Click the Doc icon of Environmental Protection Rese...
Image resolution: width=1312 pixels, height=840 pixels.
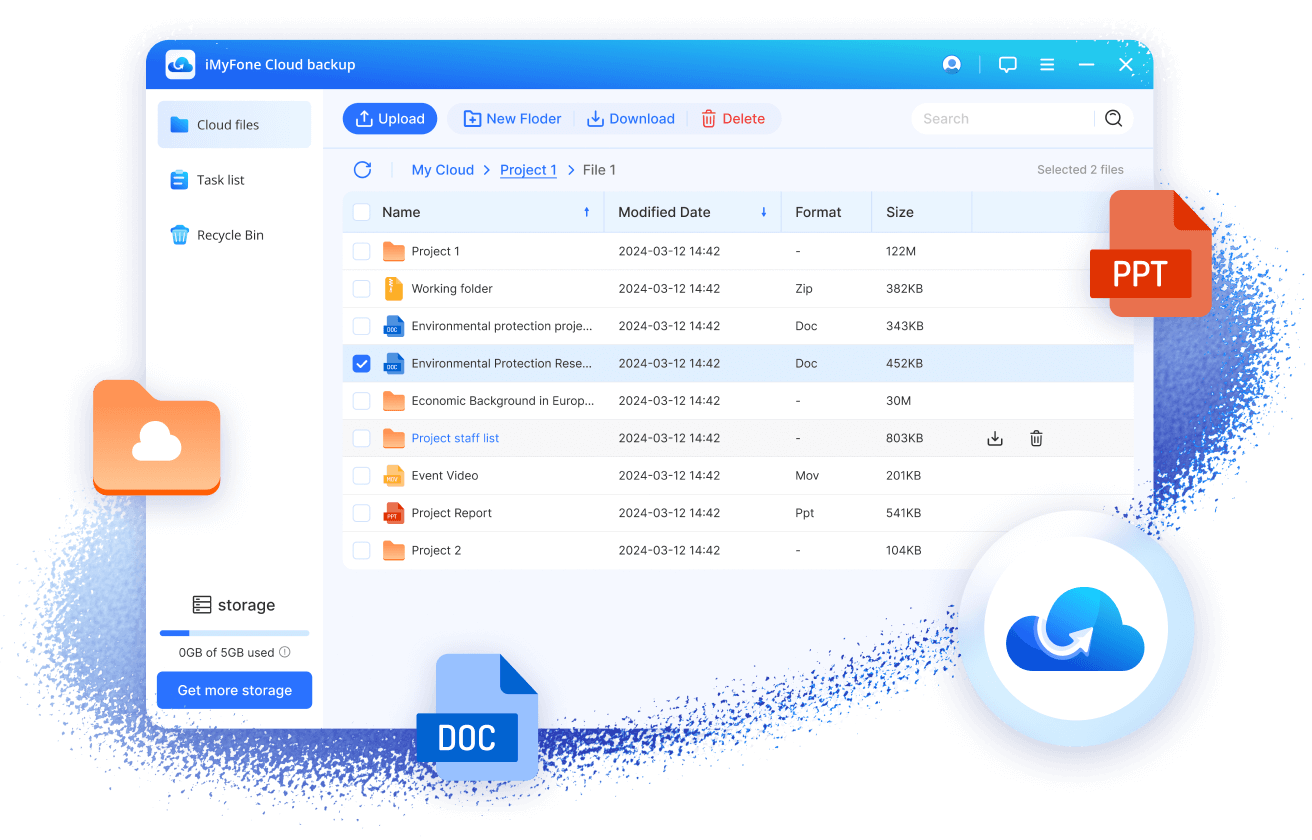(x=394, y=363)
